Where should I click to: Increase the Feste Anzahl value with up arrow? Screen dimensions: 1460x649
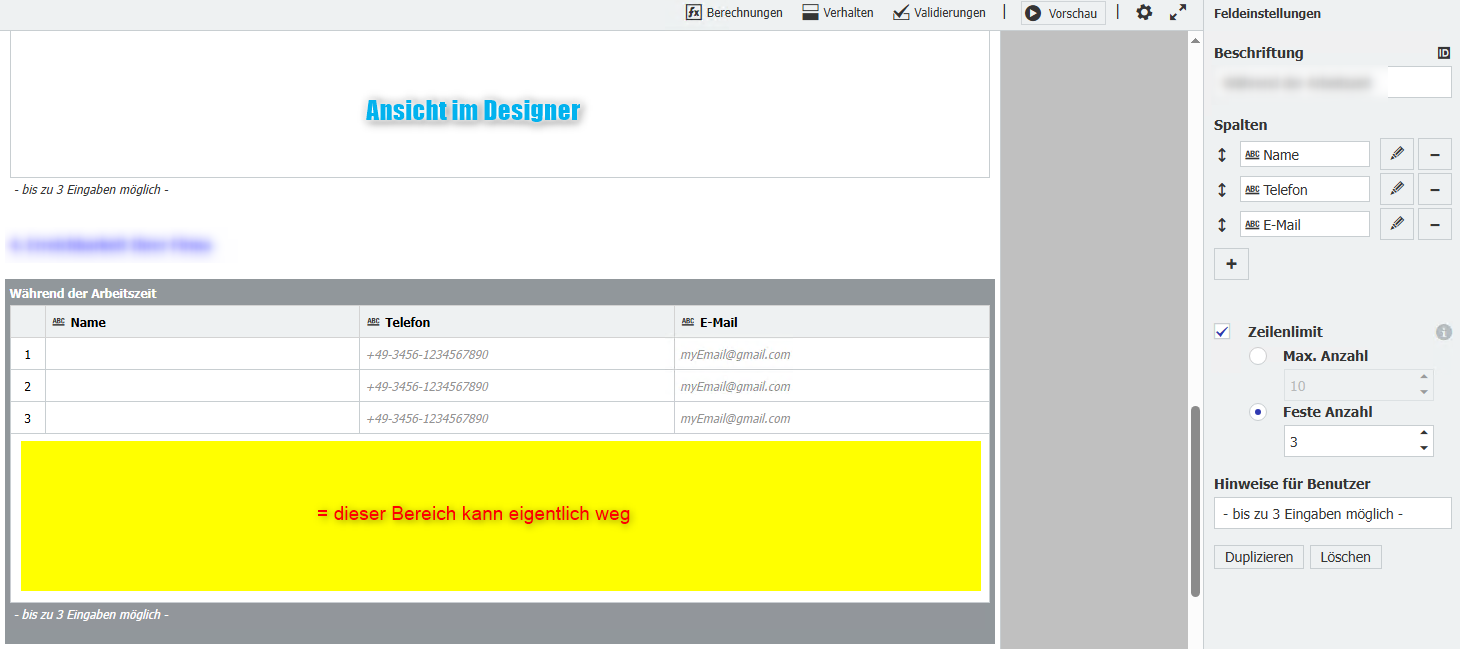(x=1424, y=434)
